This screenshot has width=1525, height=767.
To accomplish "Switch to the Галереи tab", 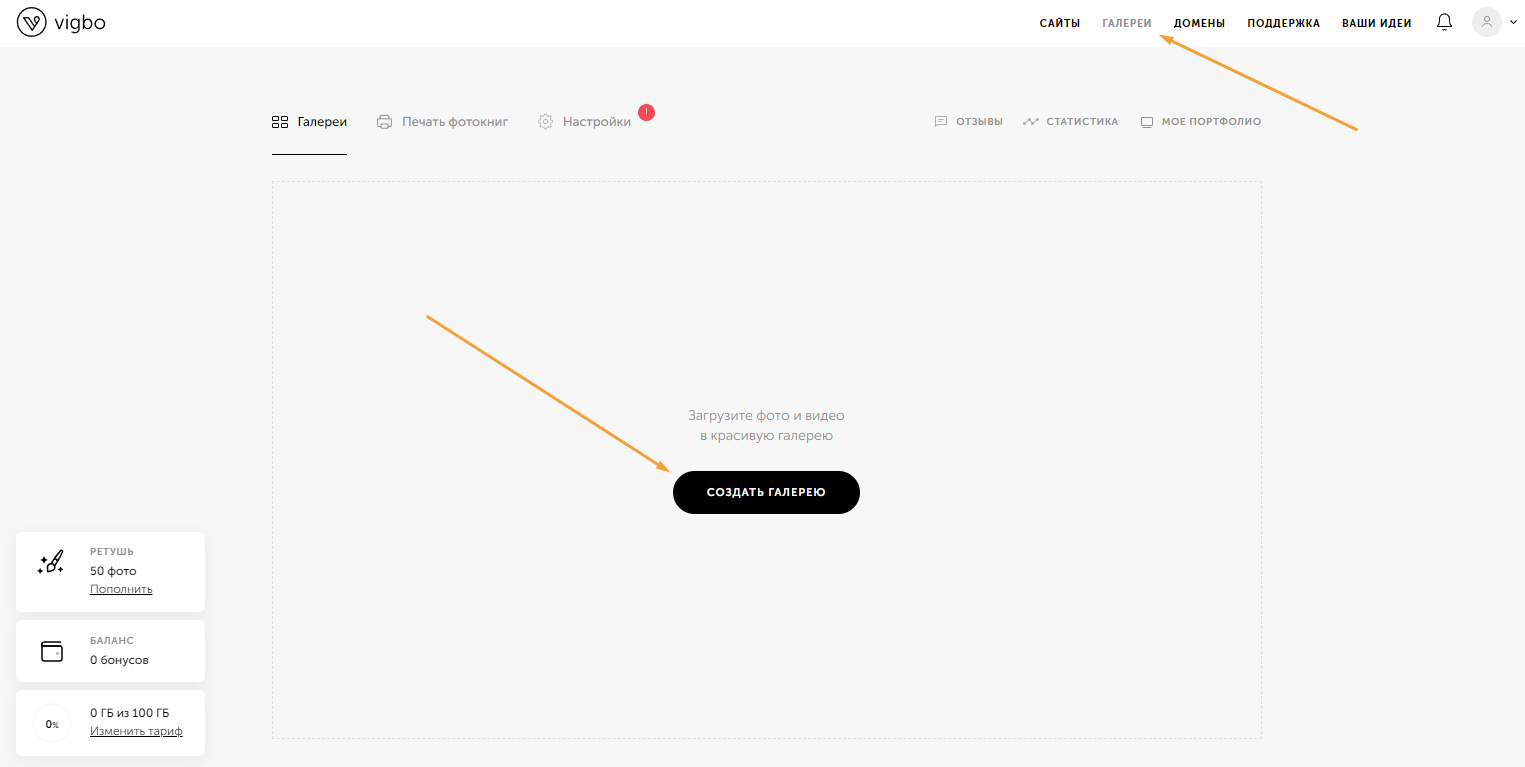I will [x=309, y=122].
